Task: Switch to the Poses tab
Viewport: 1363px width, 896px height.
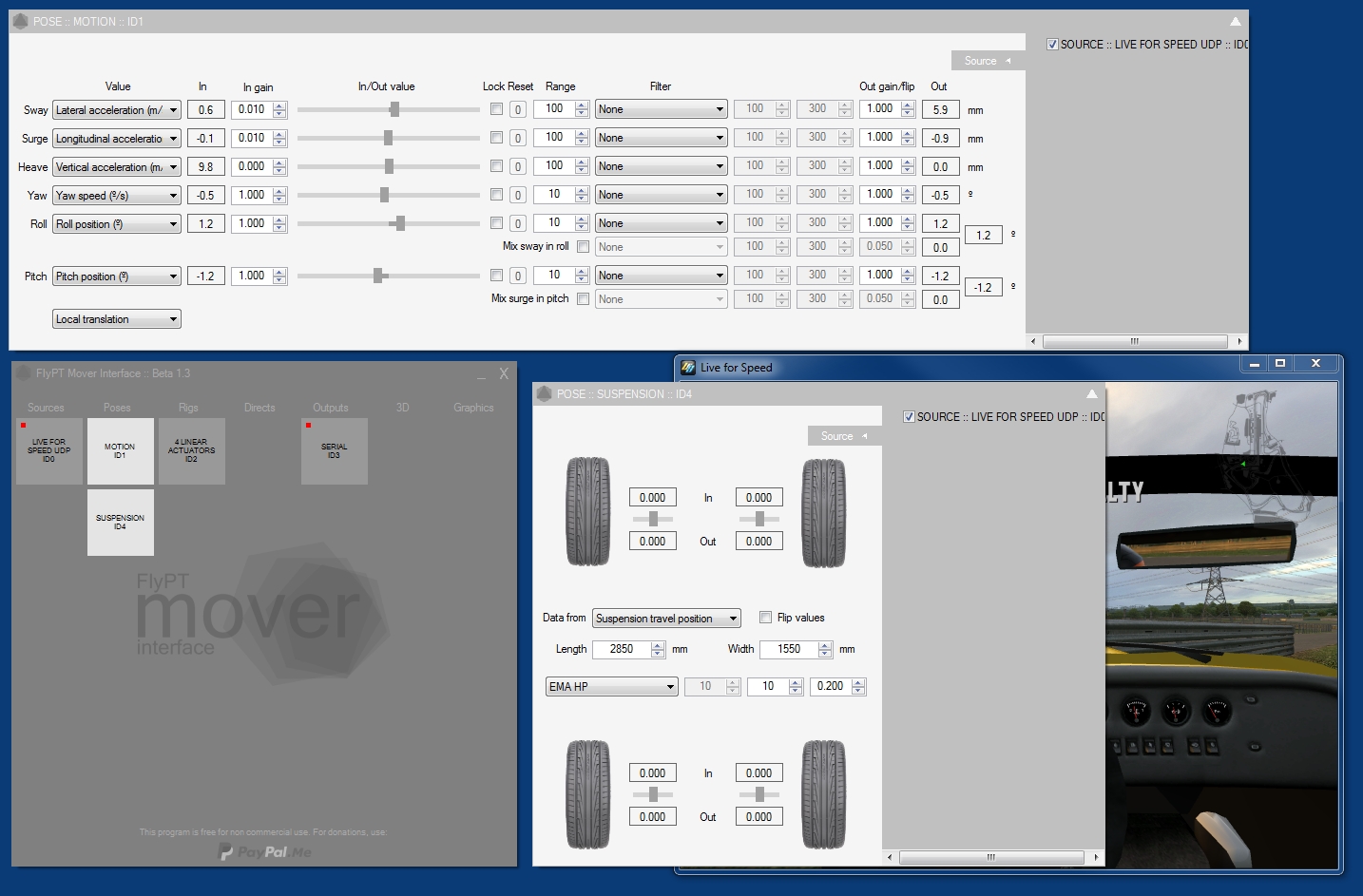Action: (x=117, y=408)
